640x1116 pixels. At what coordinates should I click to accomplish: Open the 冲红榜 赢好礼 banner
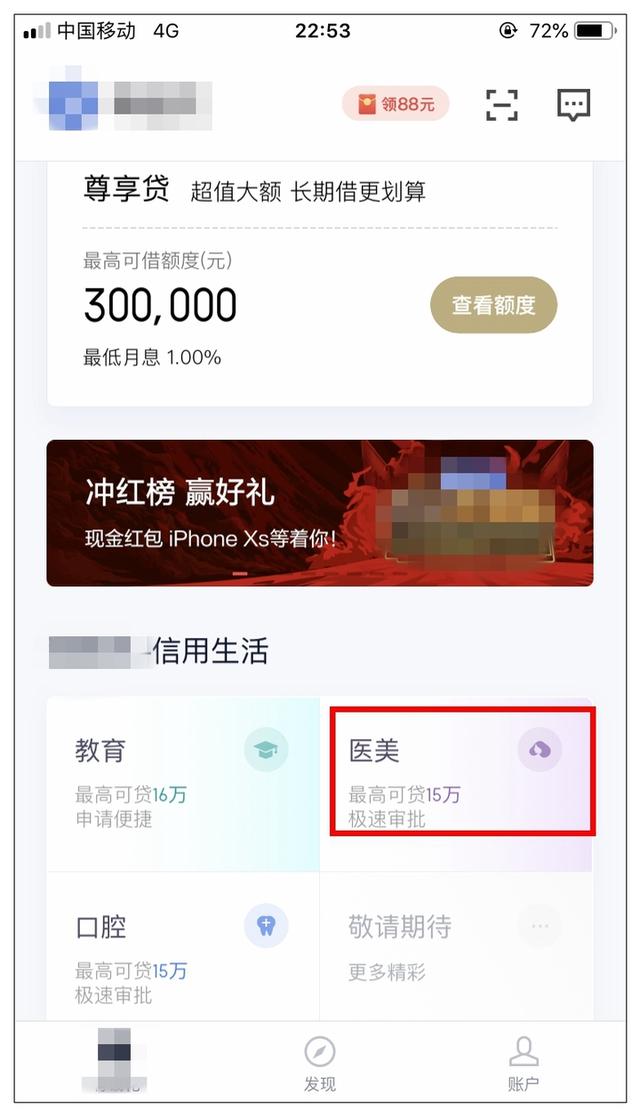point(320,513)
